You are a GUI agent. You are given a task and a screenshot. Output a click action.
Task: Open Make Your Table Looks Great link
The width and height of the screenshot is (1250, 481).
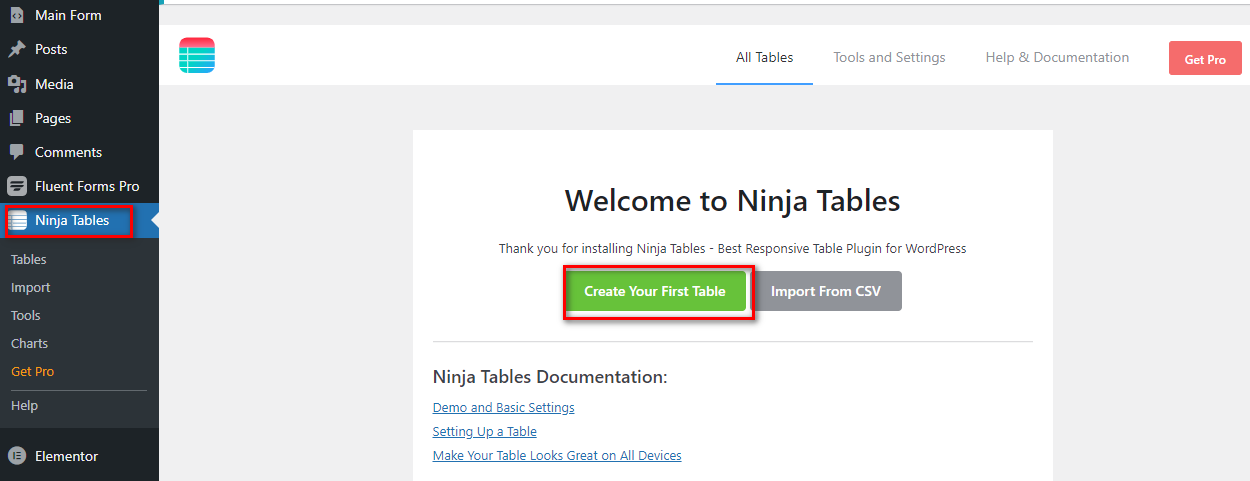click(557, 455)
